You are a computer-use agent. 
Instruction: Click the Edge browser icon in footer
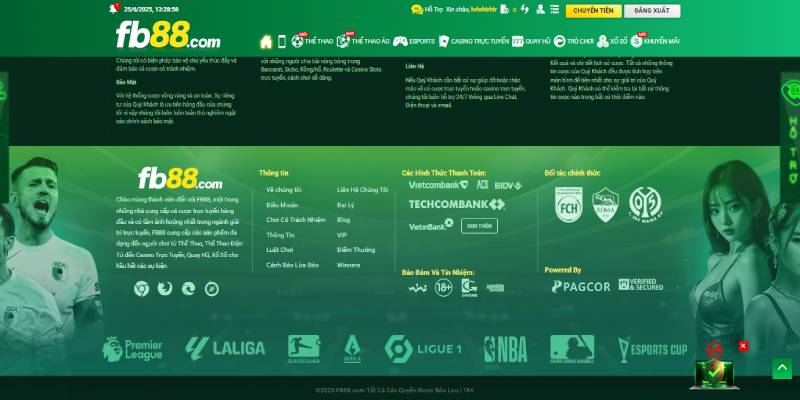[x=188, y=289]
